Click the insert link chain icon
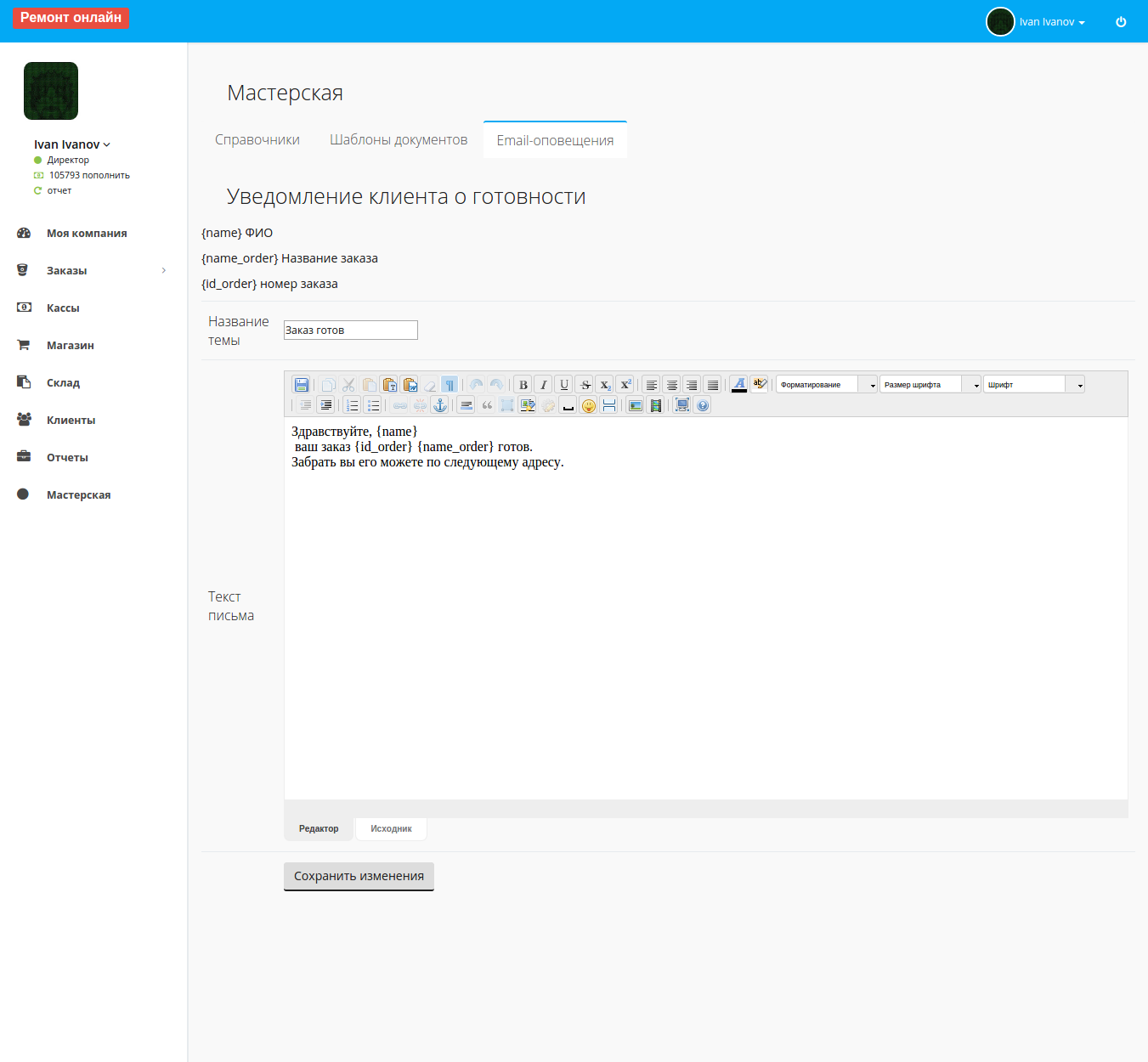Screen dimensions: 1148x1062 point(399,405)
